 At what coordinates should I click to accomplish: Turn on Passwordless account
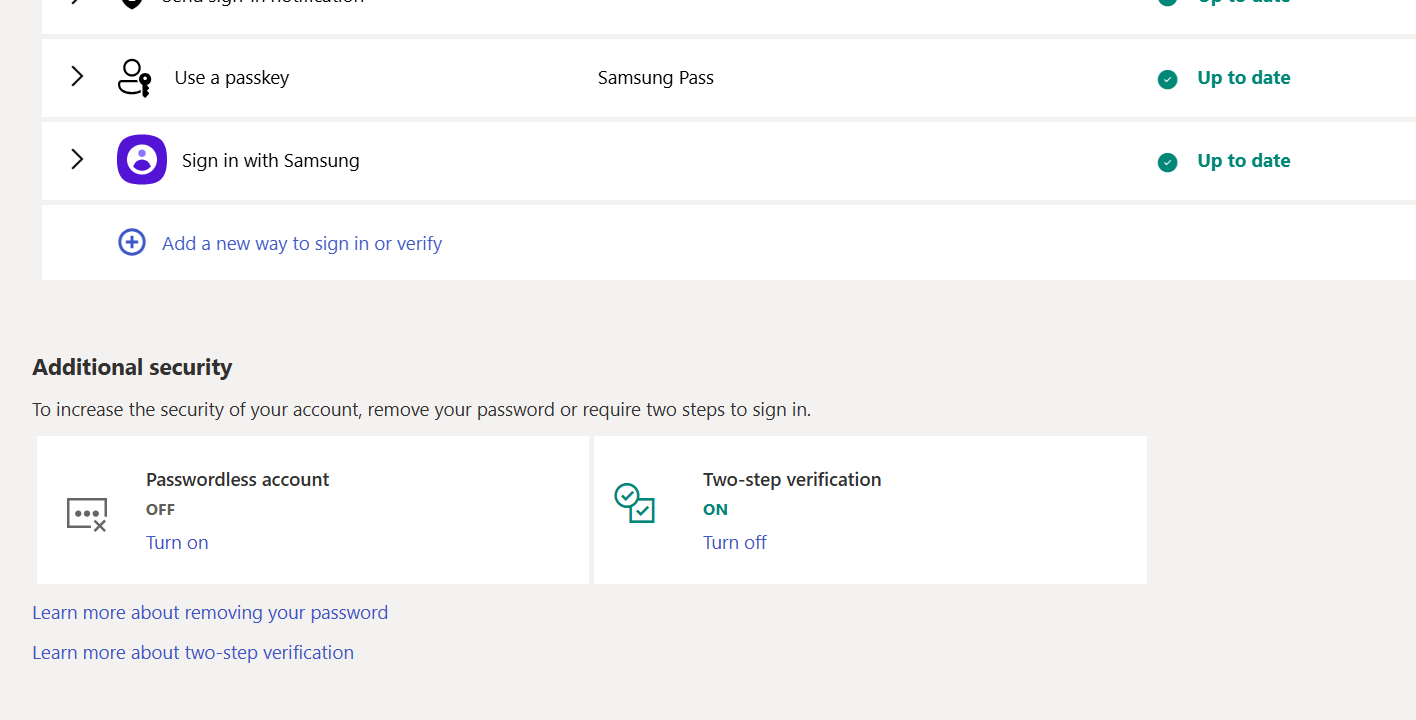pos(177,543)
